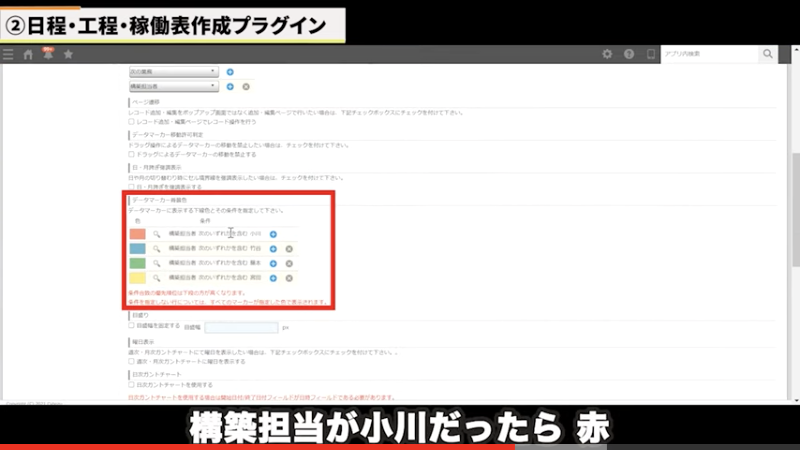The width and height of the screenshot is (800, 450).
Task: Open the hamburger menu in the header
Action: point(8,54)
